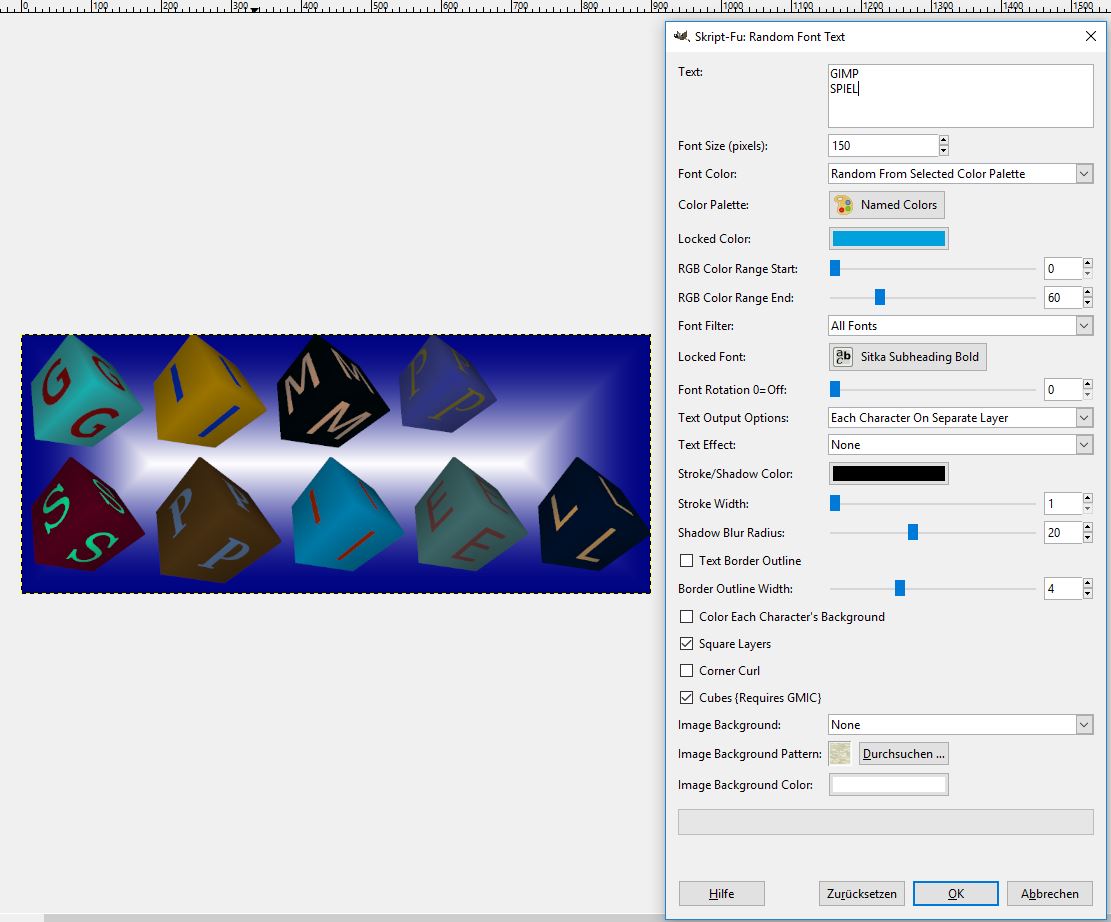Enable the Corner Curl checkbox
Image resolution: width=1111 pixels, height=922 pixels.
[x=686, y=671]
